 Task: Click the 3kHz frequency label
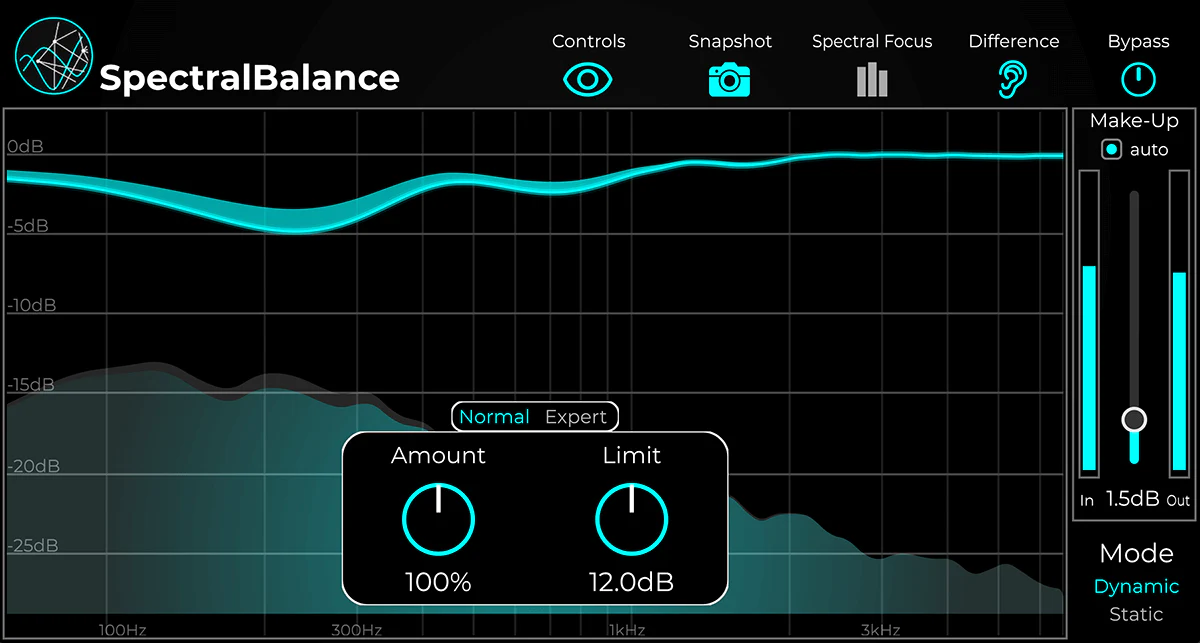pos(879,630)
